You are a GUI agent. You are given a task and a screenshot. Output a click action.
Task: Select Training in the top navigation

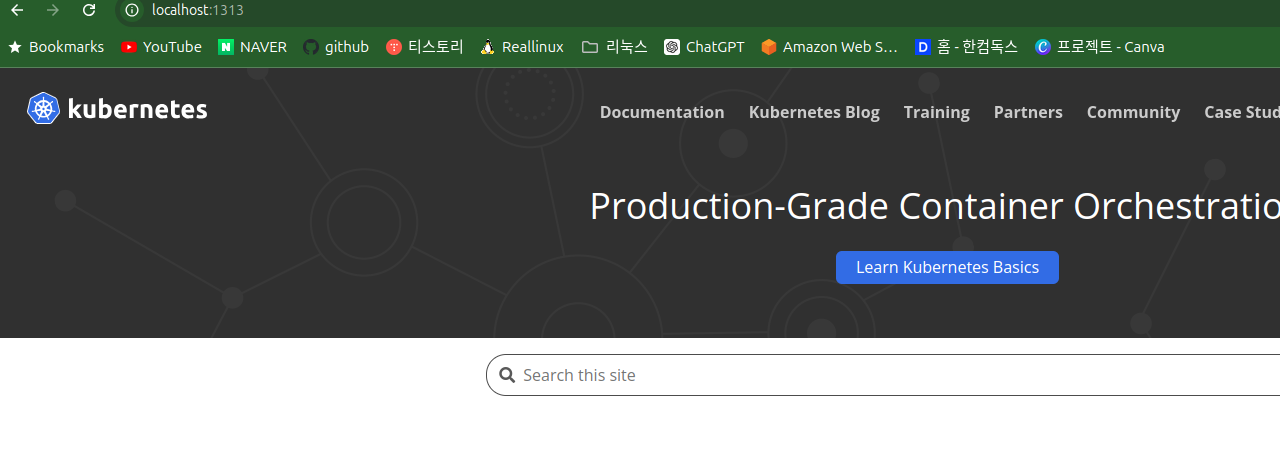tap(936, 112)
